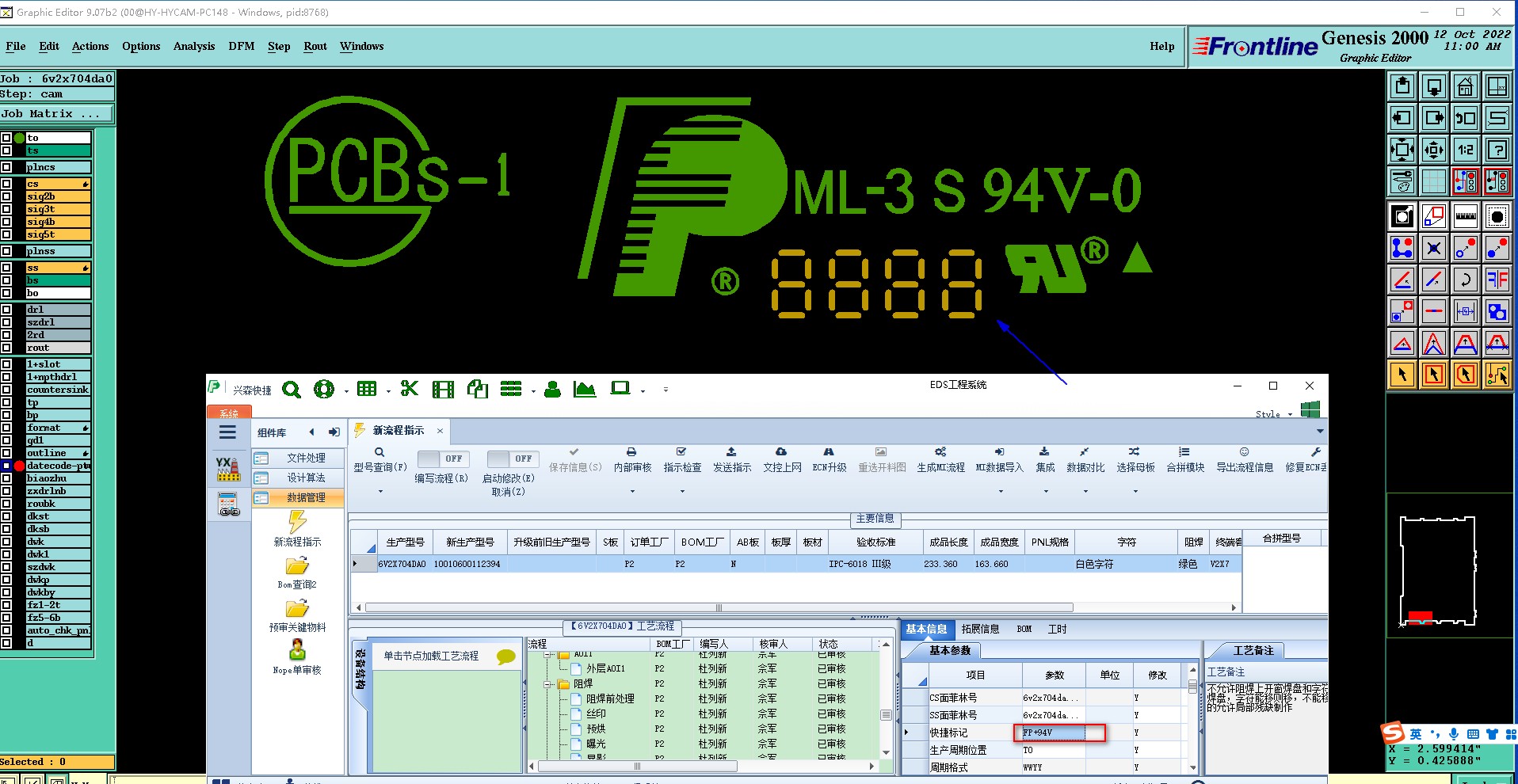Click the 发送指示 button
The height and width of the screenshot is (784, 1518).
[732, 460]
